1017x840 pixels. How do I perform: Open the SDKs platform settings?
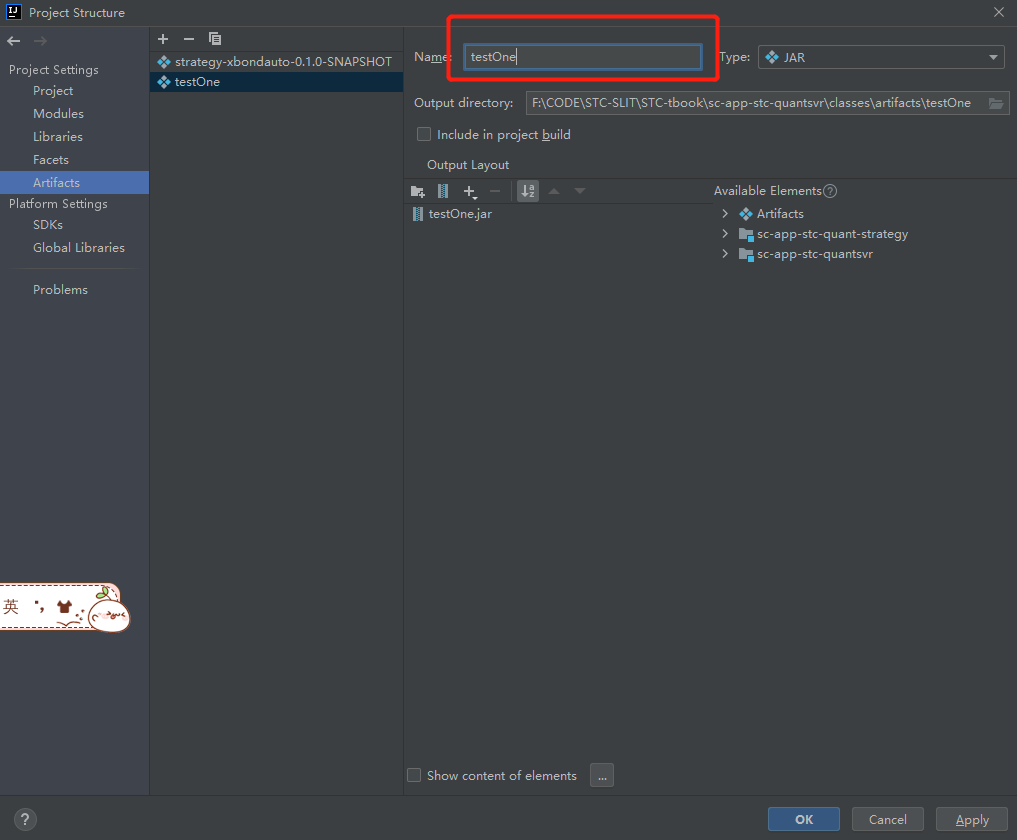coord(48,224)
